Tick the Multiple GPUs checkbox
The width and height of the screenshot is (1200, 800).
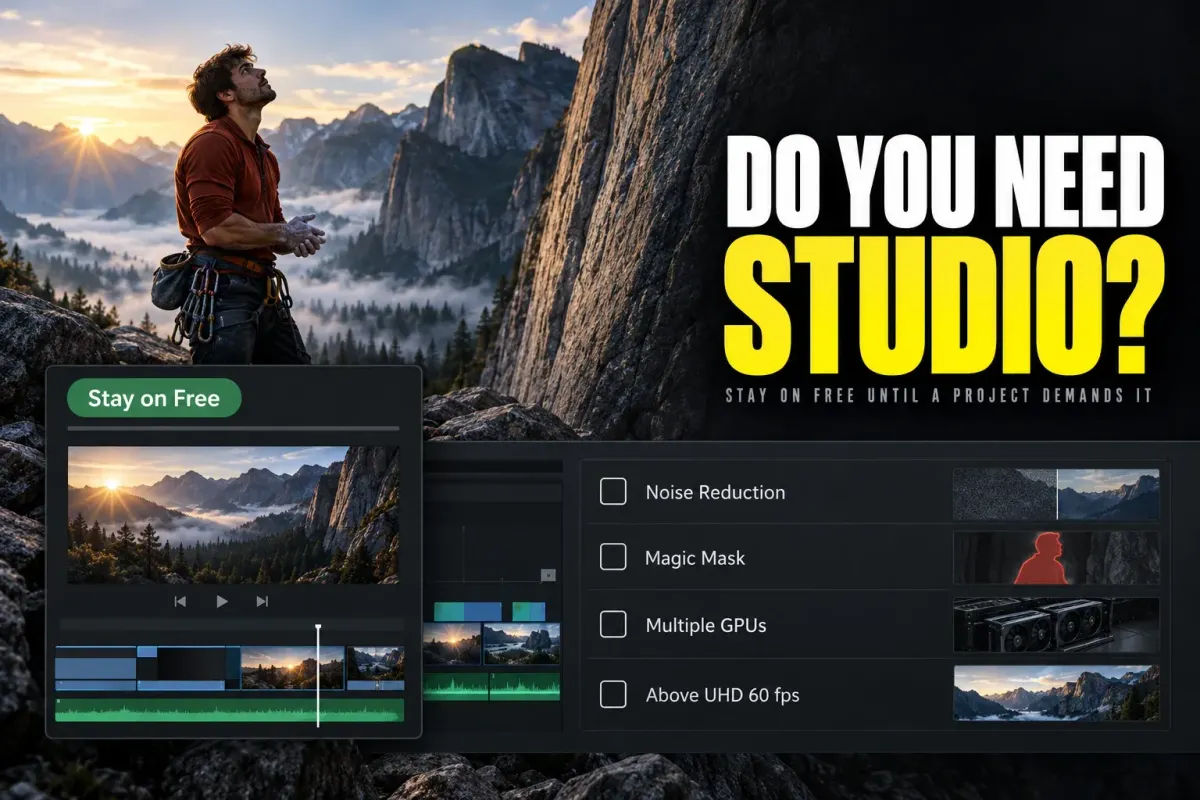(x=613, y=625)
